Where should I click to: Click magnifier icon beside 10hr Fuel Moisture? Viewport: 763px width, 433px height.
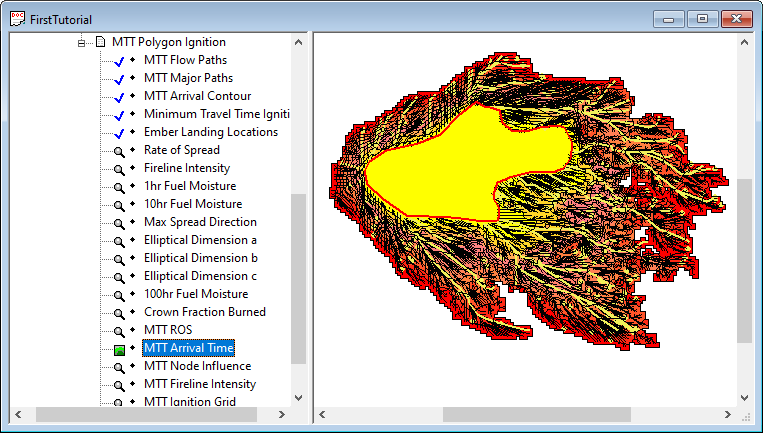pos(119,205)
